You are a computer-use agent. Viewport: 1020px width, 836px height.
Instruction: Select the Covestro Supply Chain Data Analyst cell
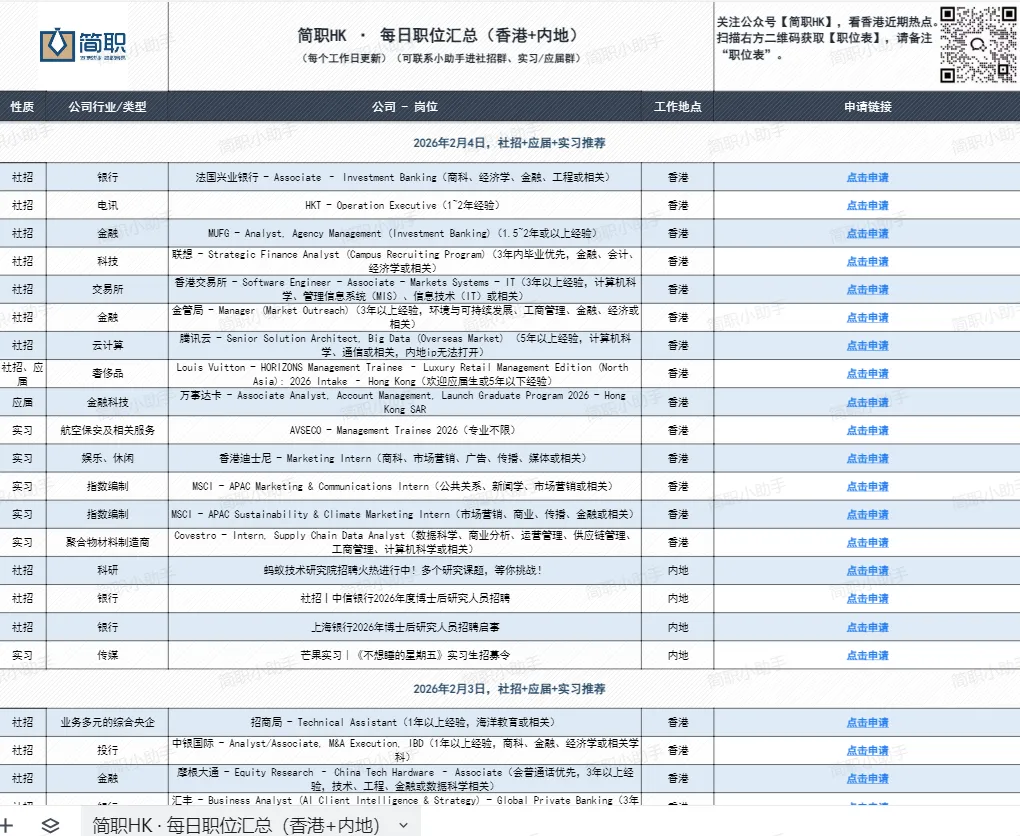coord(405,542)
